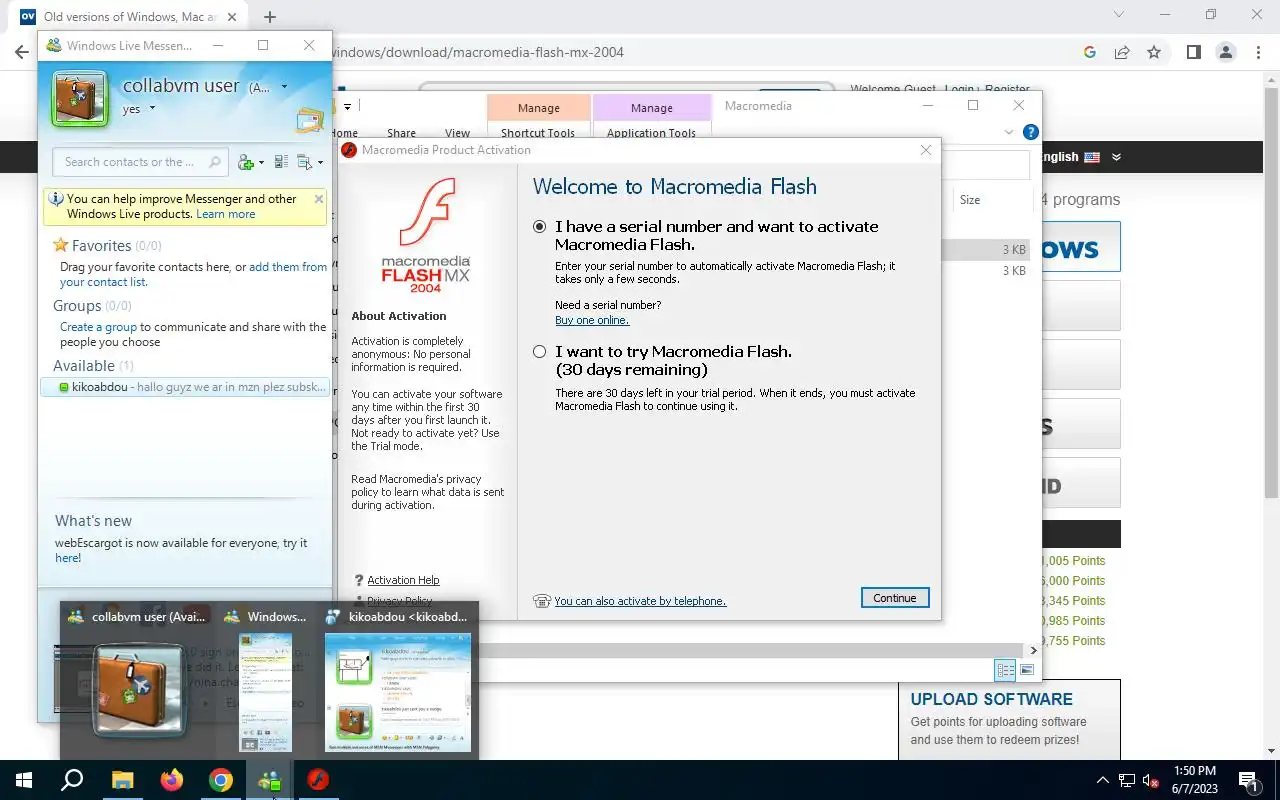Choose the 'try Macromedia Flash' trial option

[540, 352]
